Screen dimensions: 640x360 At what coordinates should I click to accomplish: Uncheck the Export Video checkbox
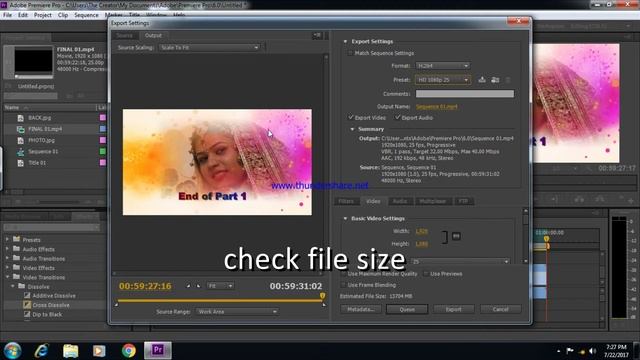coord(351,118)
